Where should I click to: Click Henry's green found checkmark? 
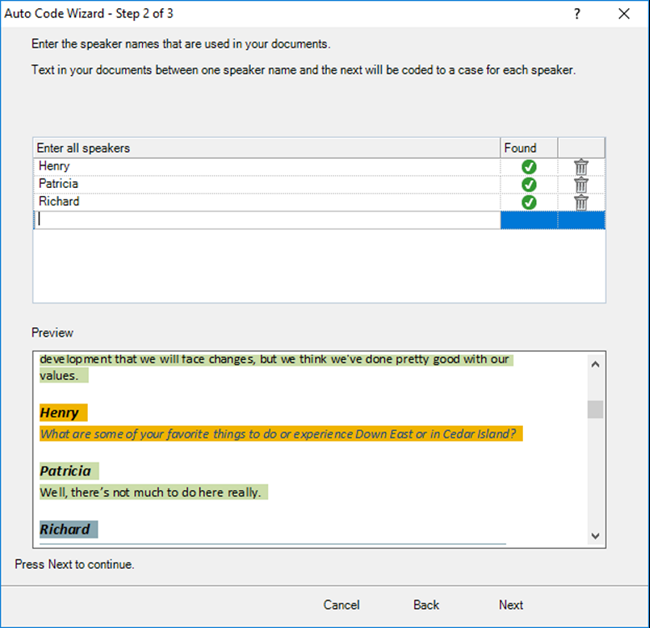point(529,167)
